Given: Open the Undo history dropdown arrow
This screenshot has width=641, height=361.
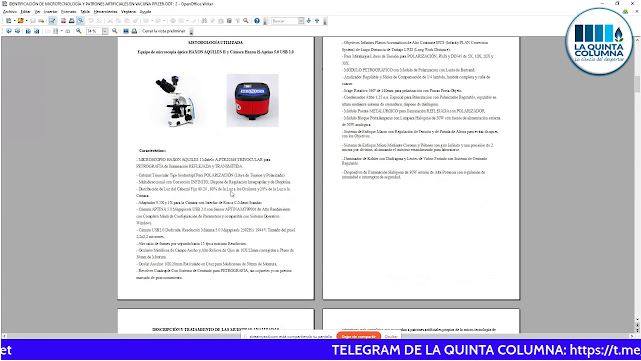Looking at the screenshot, I should (152, 20).
